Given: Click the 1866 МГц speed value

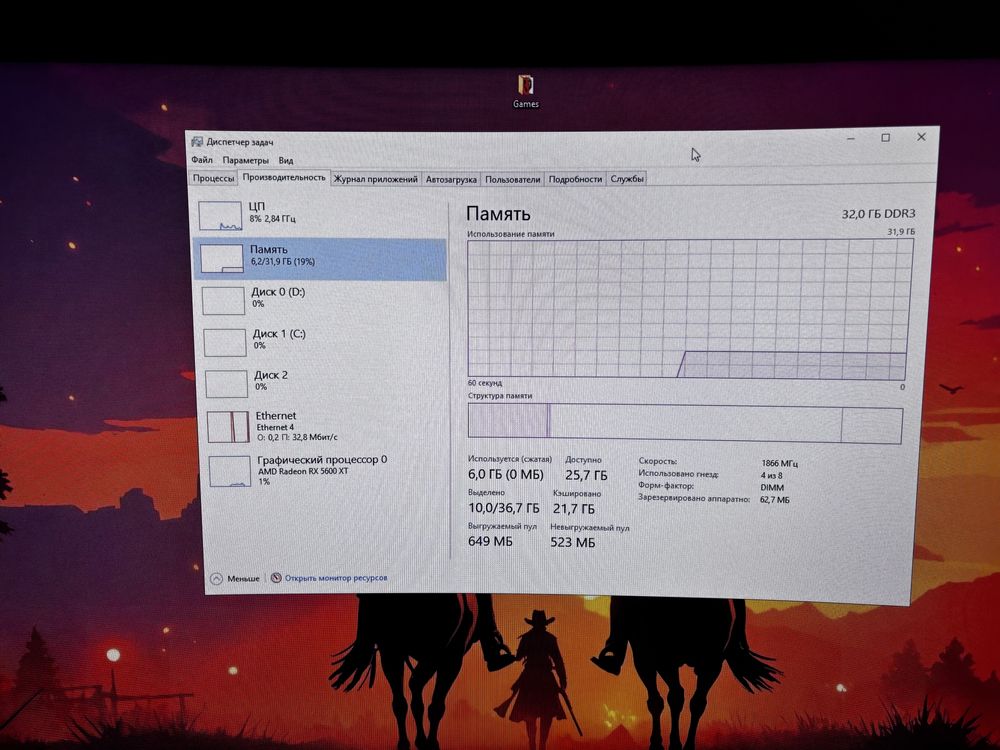Looking at the screenshot, I should pyautogui.click(x=779, y=463).
